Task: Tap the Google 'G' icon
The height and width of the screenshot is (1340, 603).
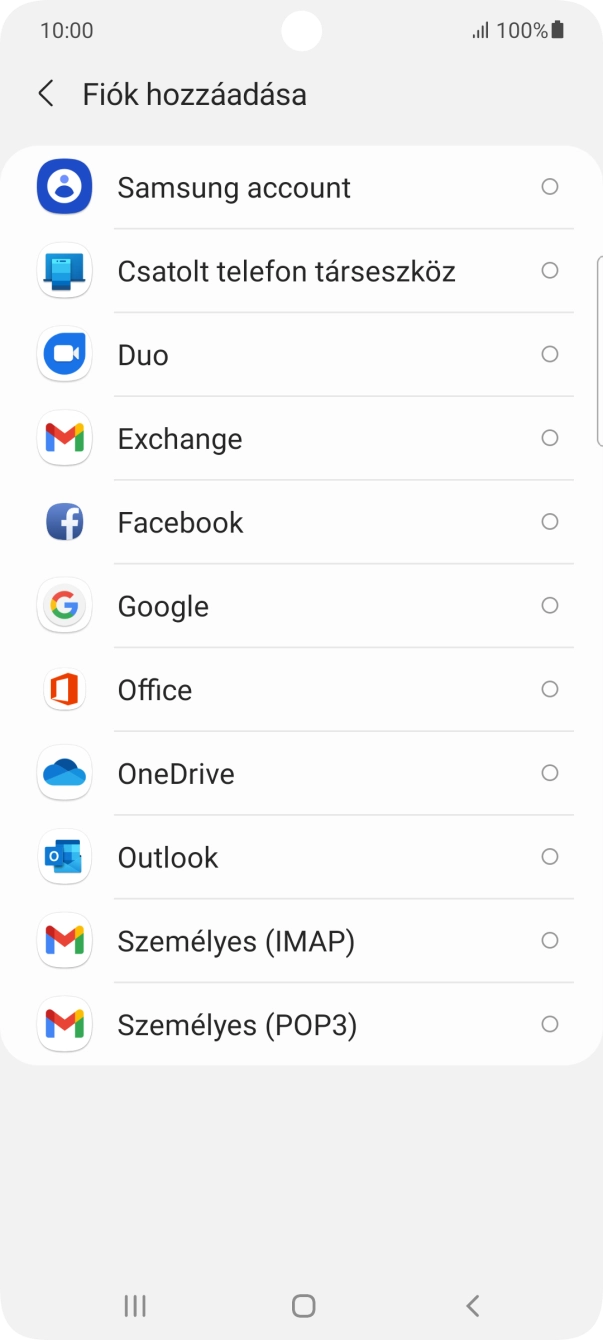Action: [64, 605]
